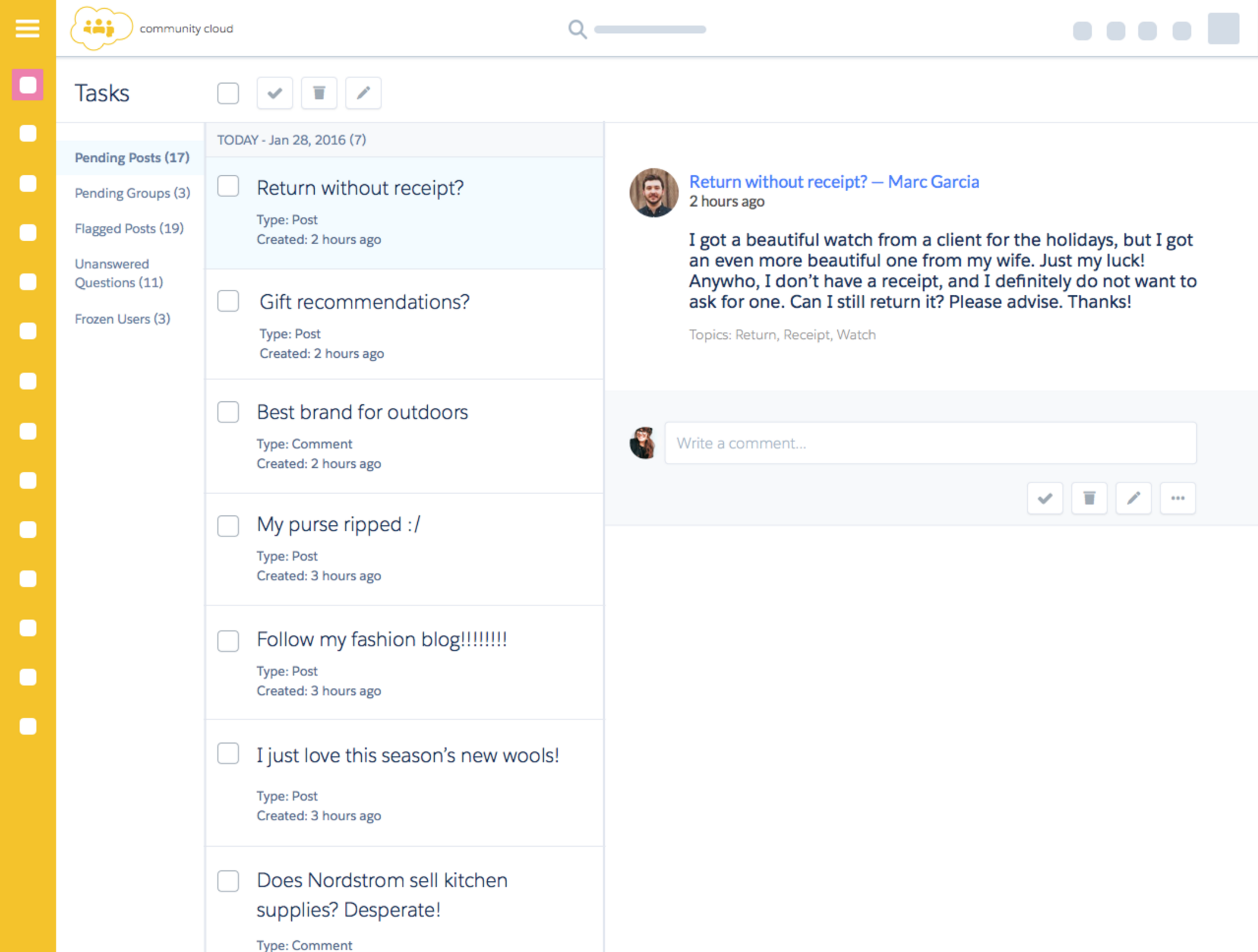Viewport: 1258px width, 952px height.
Task: Open the 'Best brand for outdoors' task
Action: (362, 412)
